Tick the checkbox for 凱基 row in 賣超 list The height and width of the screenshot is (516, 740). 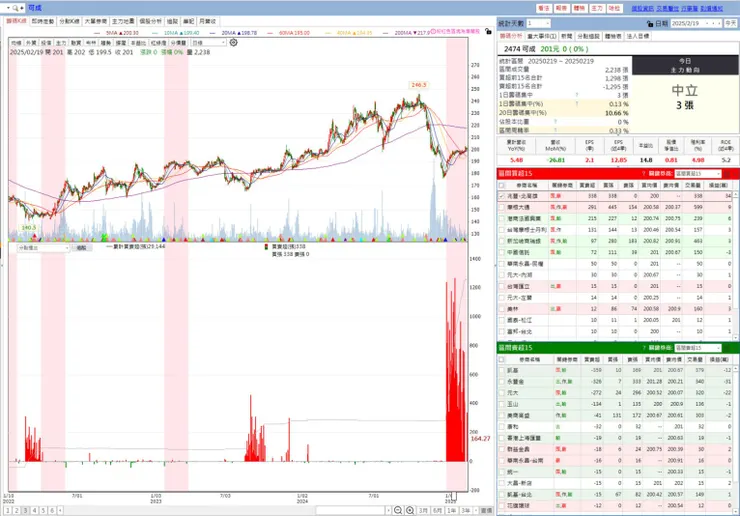(x=502, y=370)
